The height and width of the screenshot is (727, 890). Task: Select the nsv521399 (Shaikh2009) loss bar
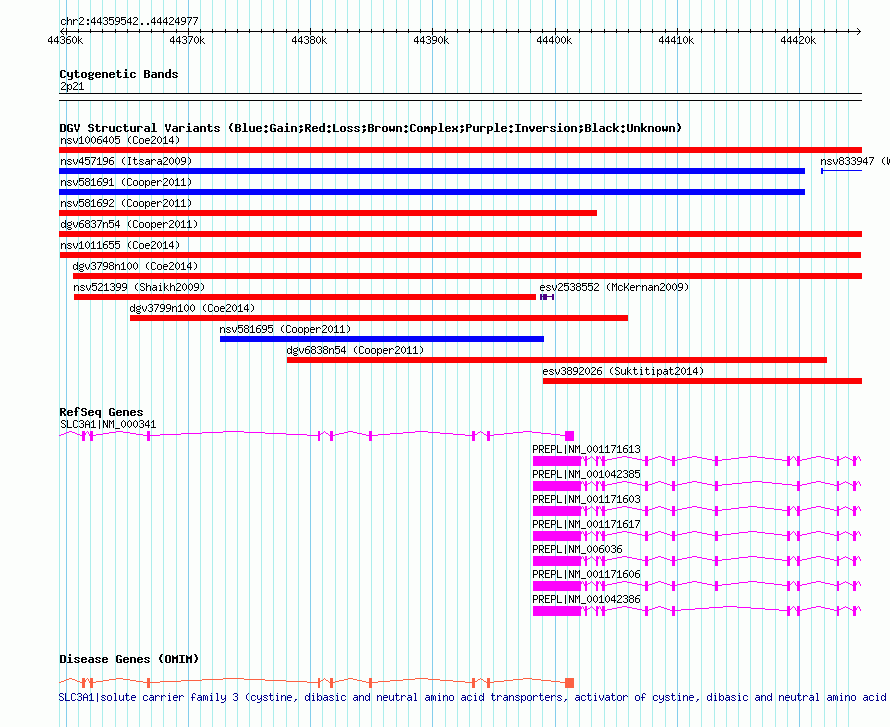pyautogui.click(x=305, y=297)
